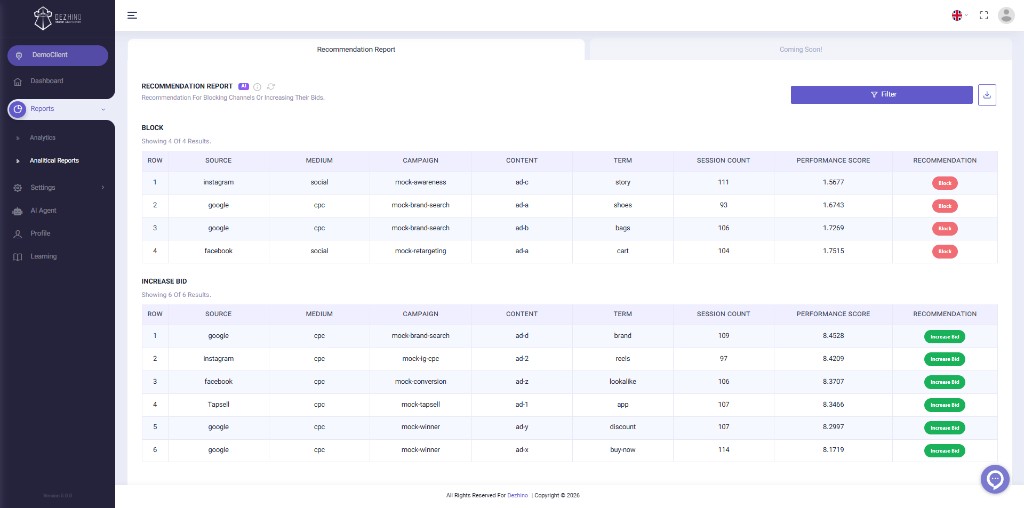
Task: Open the Learning menu item
Action: 44,257
